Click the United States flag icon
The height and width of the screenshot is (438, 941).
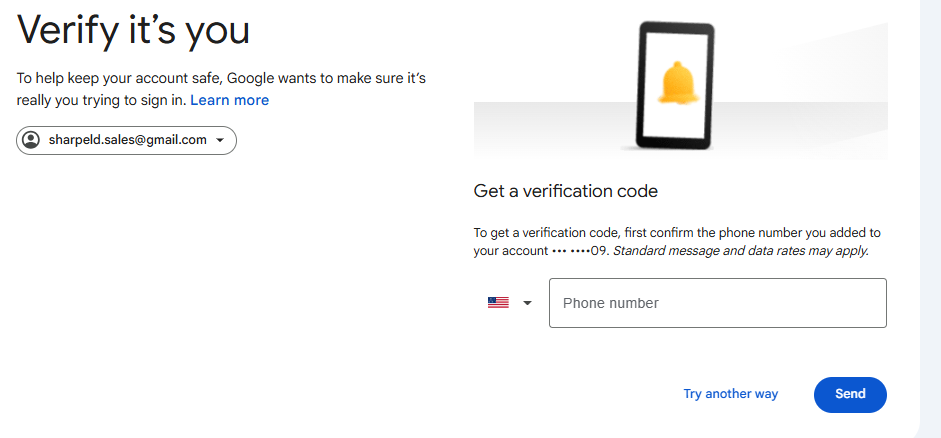click(498, 303)
